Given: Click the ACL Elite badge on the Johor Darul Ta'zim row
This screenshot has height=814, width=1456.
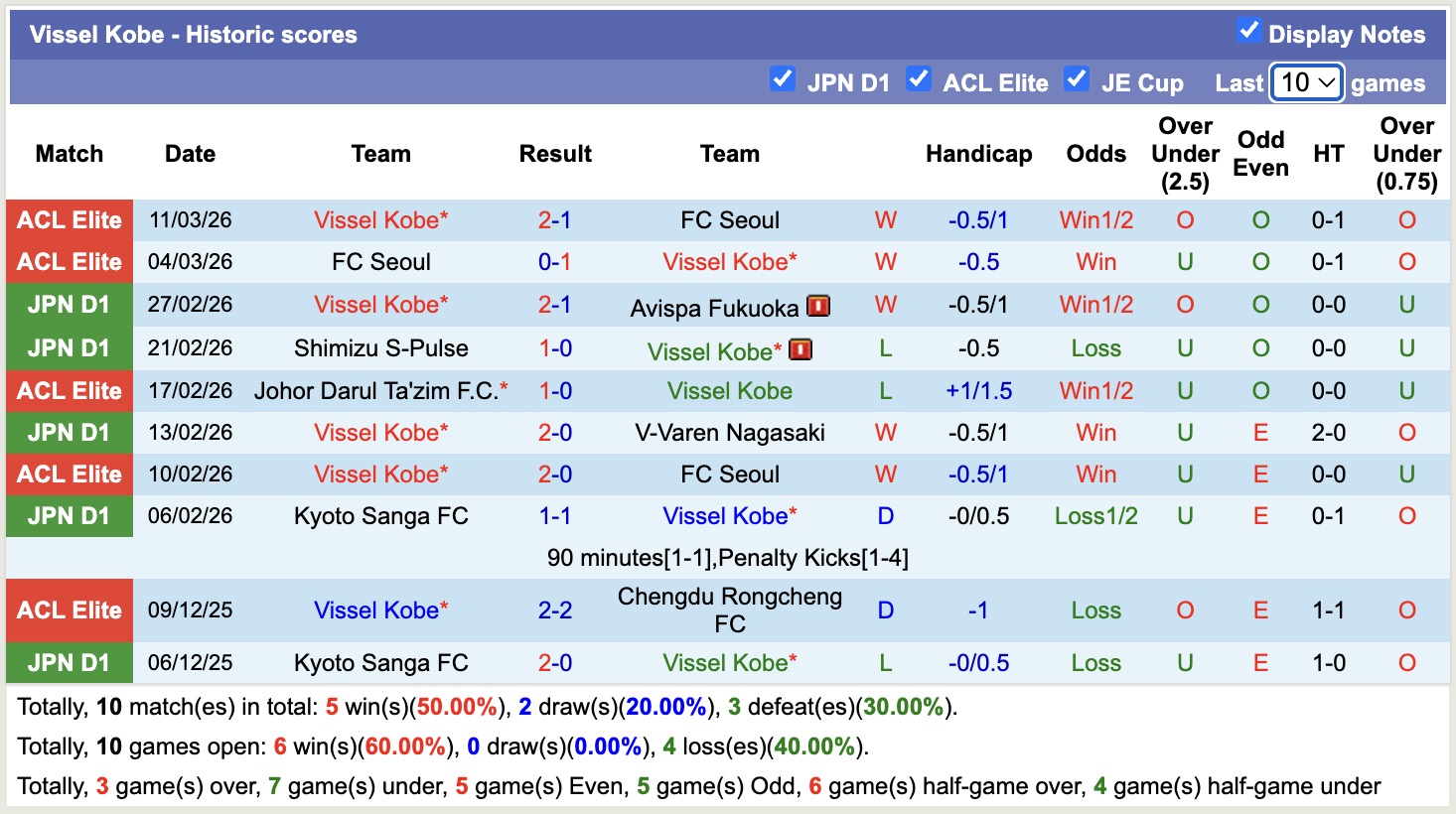Looking at the screenshot, I should tap(69, 390).
